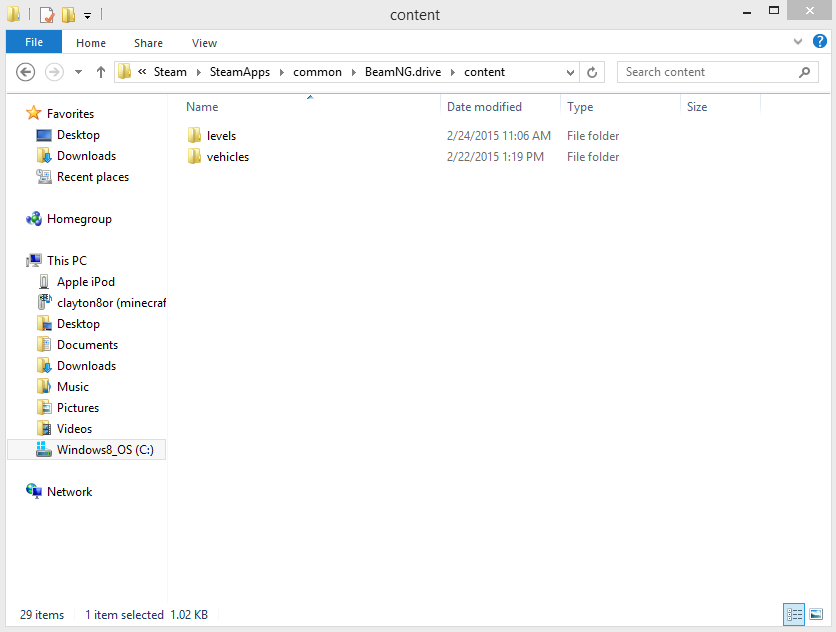The width and height of the screenshot is (836, 632).
Task: Switch to the Home ribbon tab
Action: 91,43
